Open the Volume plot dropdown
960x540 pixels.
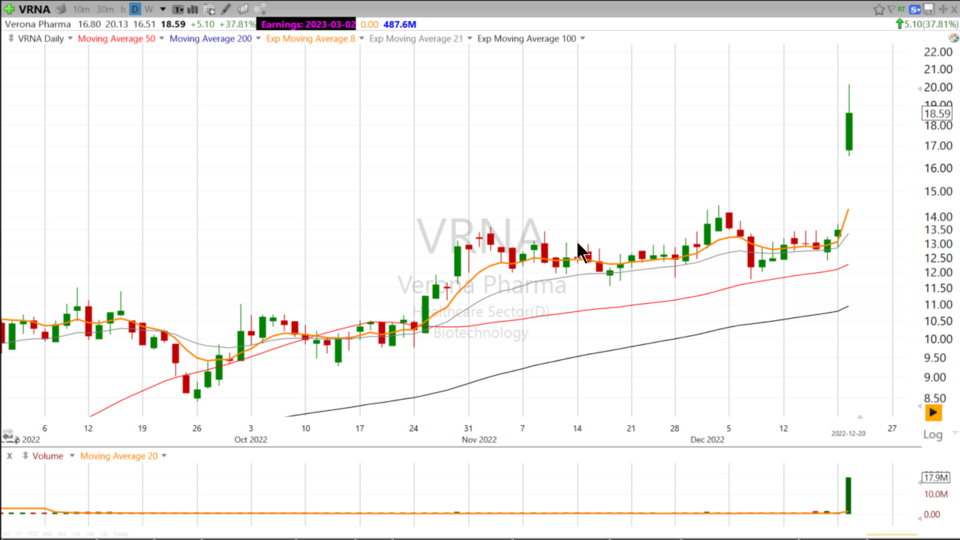[72, 456]
